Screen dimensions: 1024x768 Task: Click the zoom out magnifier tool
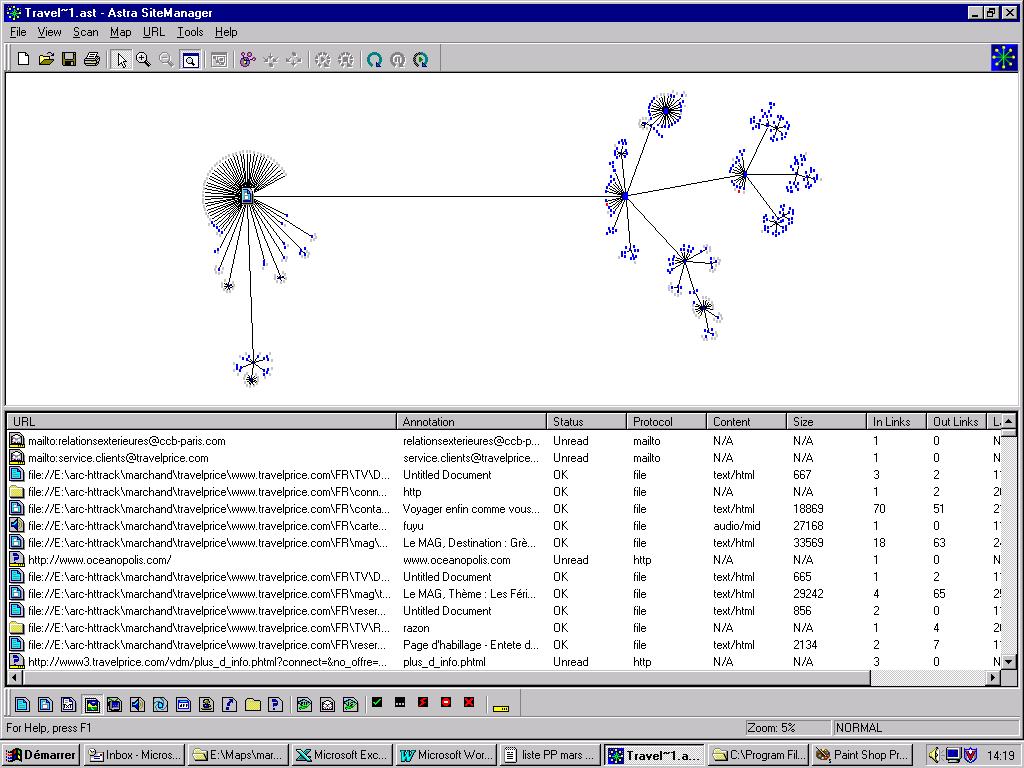click(167, 59)
